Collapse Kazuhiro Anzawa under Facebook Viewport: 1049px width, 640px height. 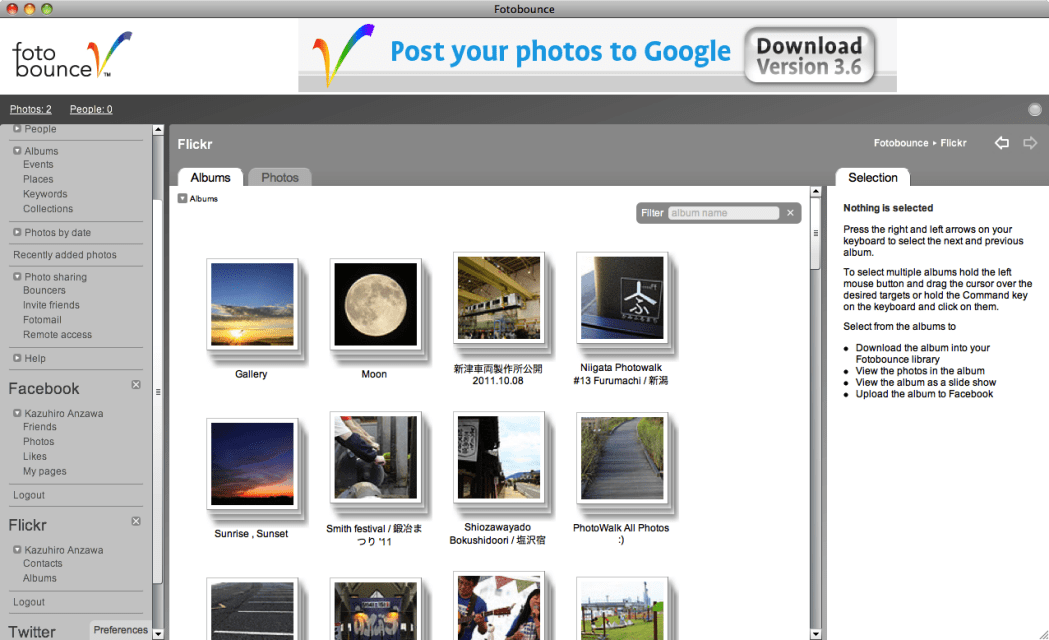17,413
